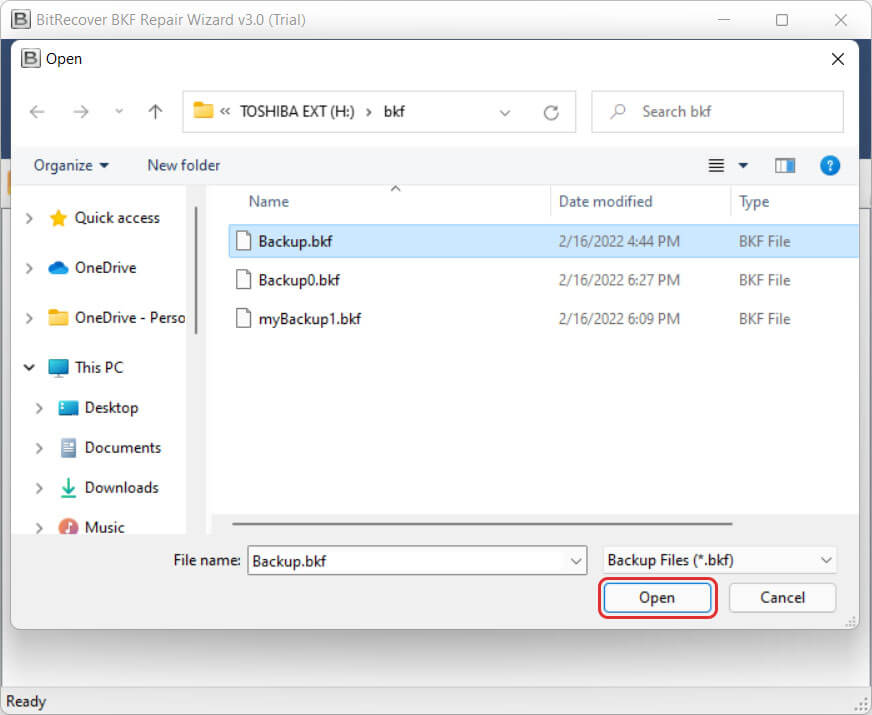Open the Desktop folder in sidebar
Viewport: 872px width, 715px height.
[111, 407]
